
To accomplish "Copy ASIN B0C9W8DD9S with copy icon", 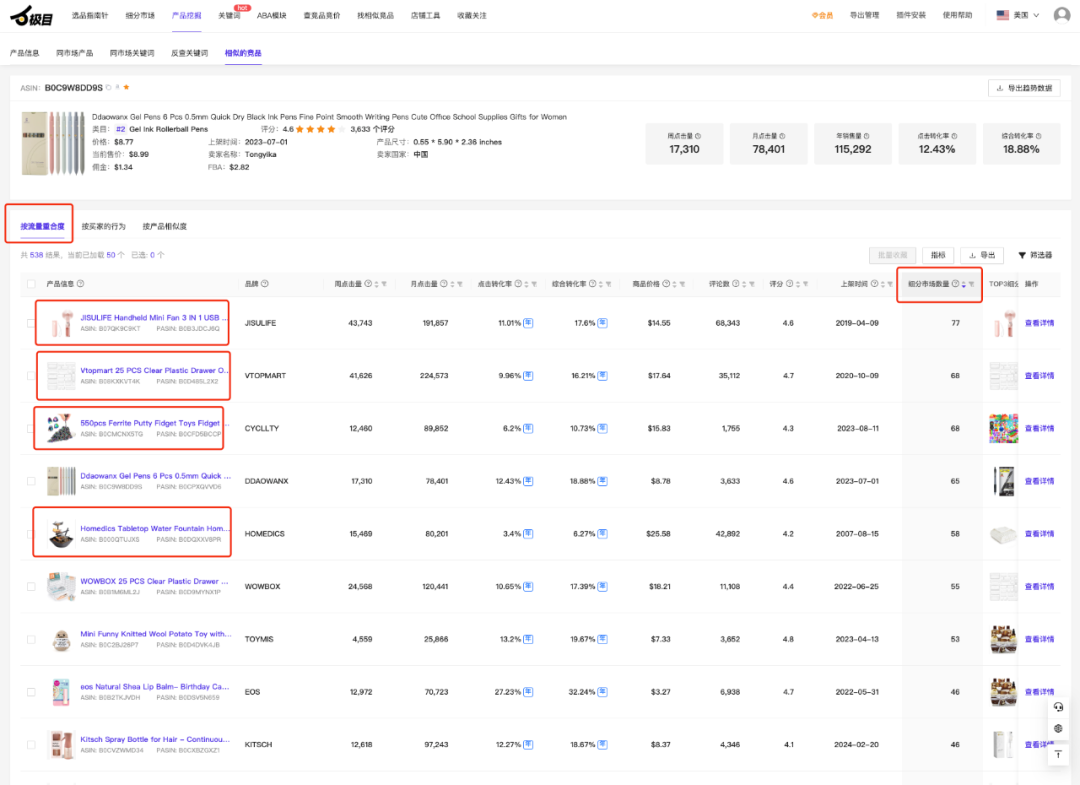I will (108, 87).
